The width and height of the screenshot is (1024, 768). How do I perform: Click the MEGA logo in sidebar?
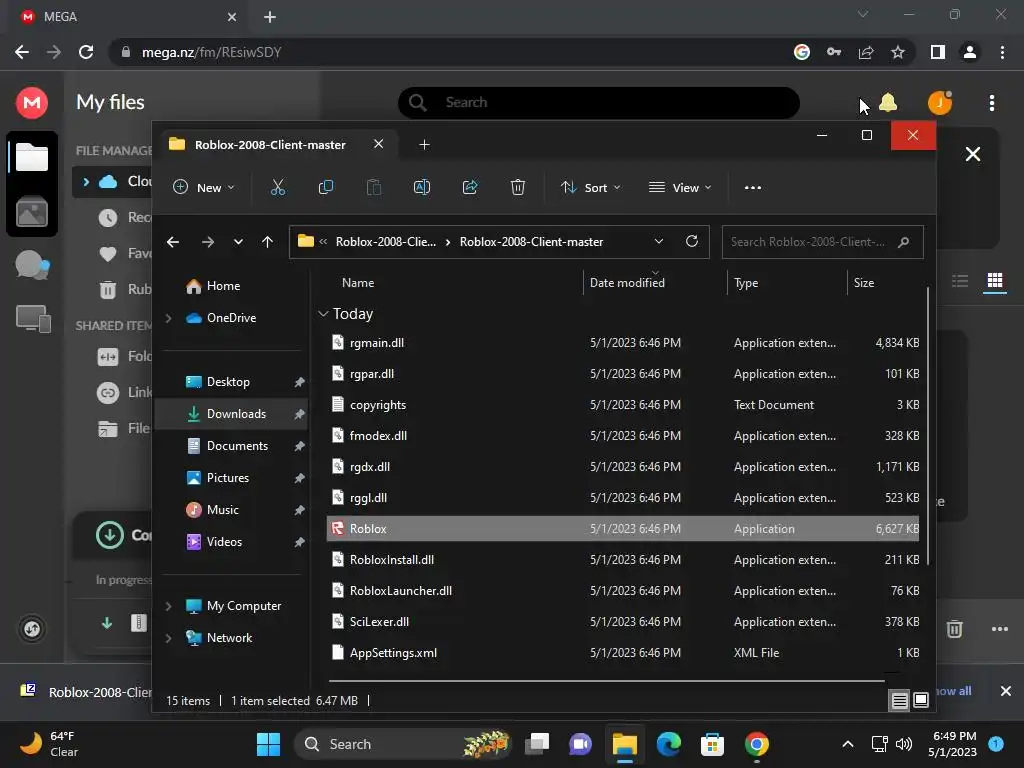point(32,103)
